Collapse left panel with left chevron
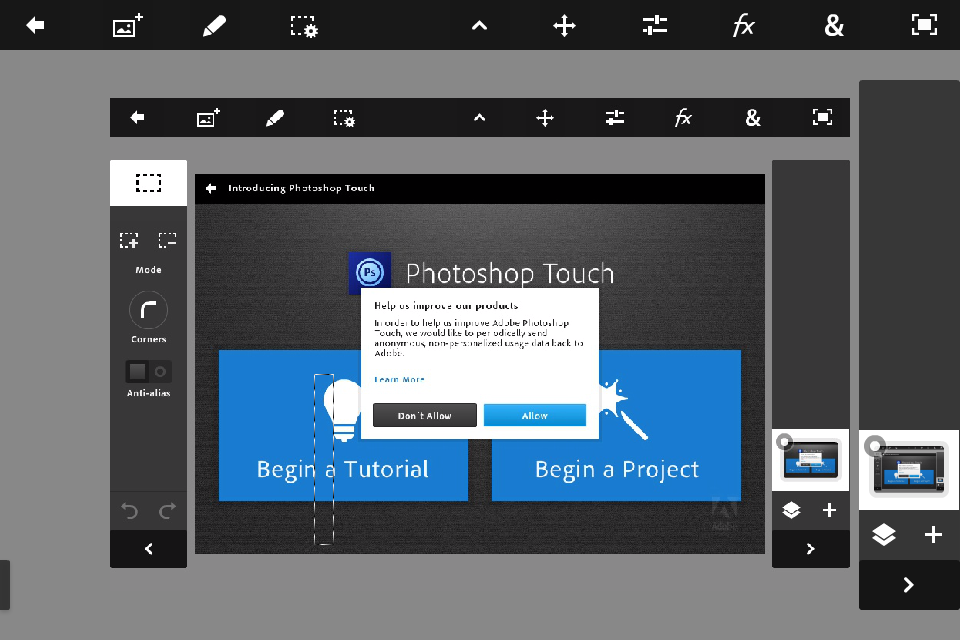The image size is (960, 640). click(148, 549)
